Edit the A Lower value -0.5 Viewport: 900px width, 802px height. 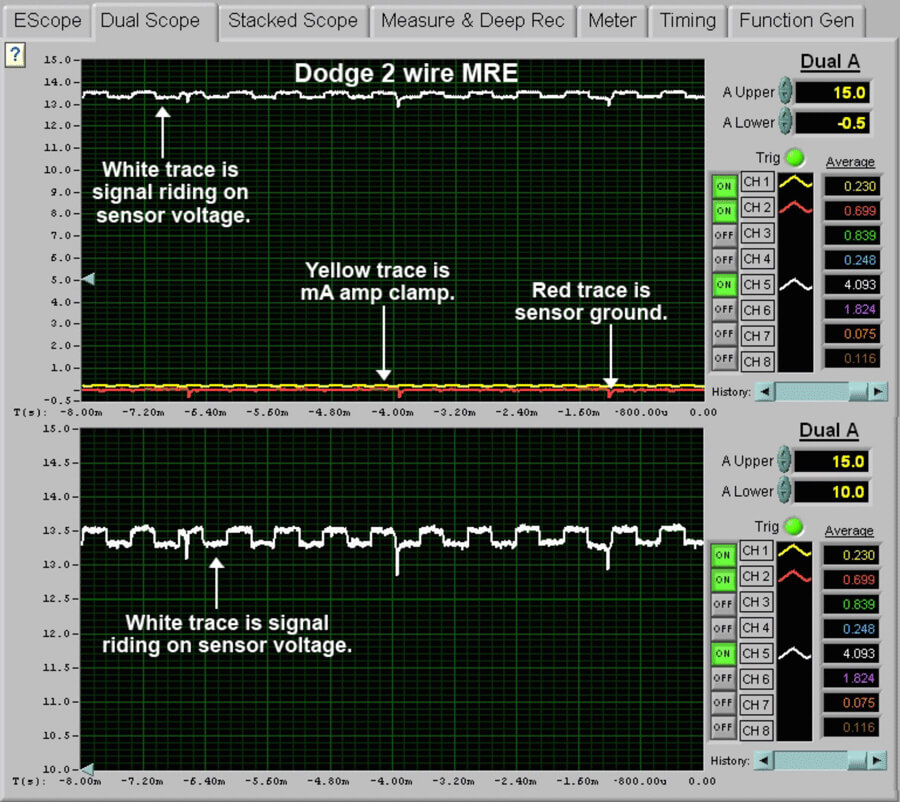click(x=832, y=123)
